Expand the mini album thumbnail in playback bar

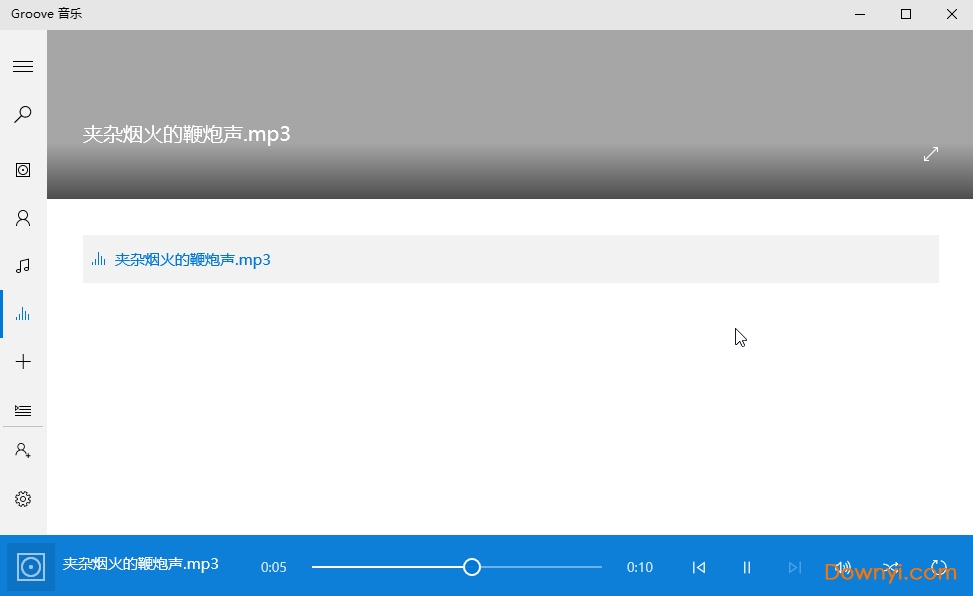pos(30,564)
